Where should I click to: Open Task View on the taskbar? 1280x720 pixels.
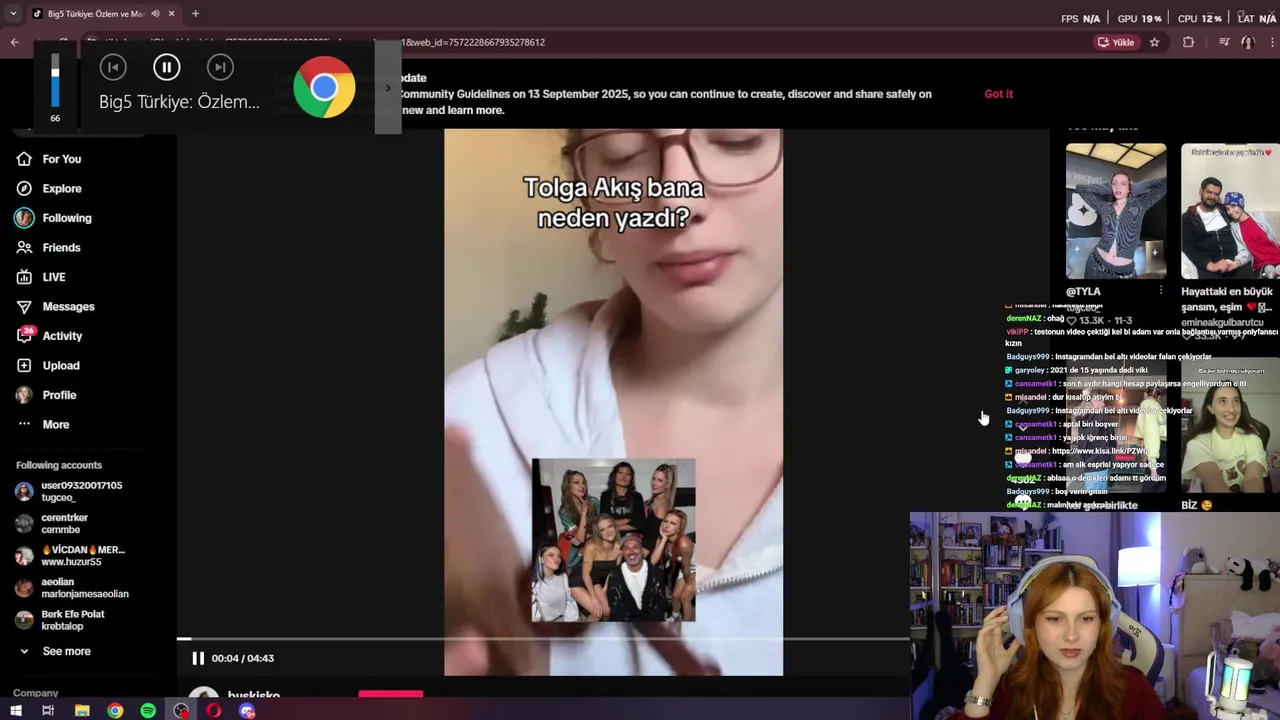pos(48,711)
